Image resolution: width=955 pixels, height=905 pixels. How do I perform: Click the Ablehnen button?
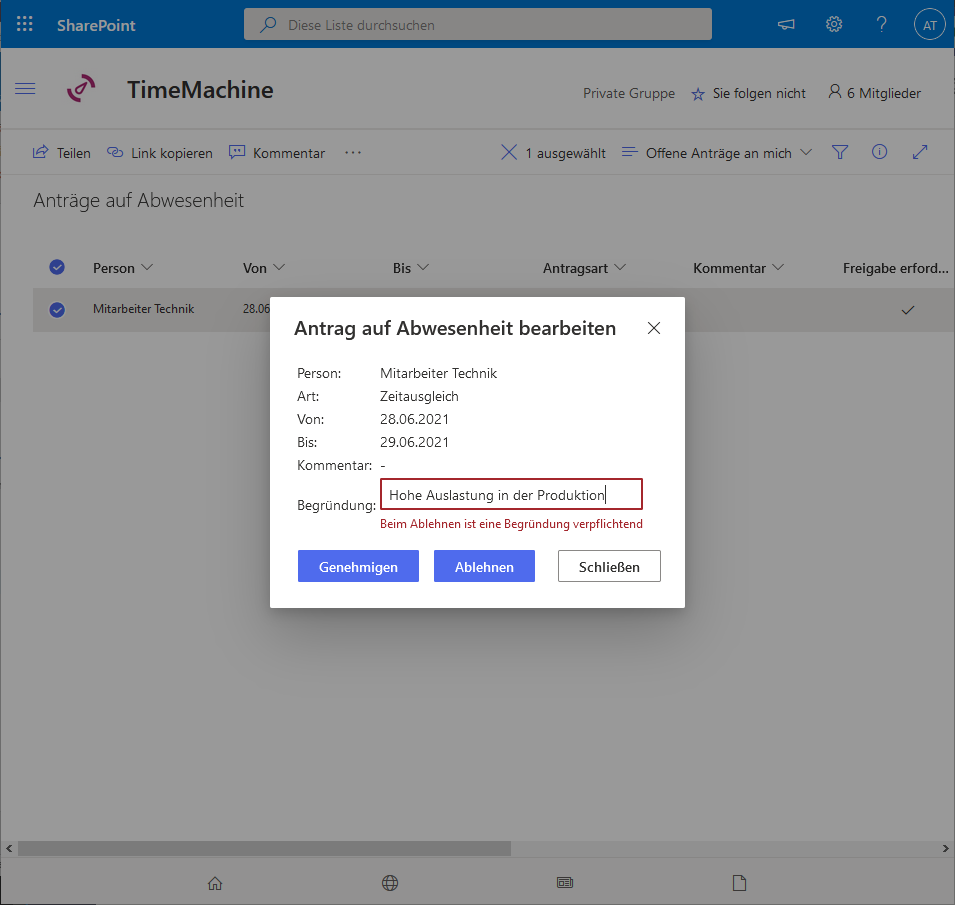pyautogui.click(x=484, y=566)
